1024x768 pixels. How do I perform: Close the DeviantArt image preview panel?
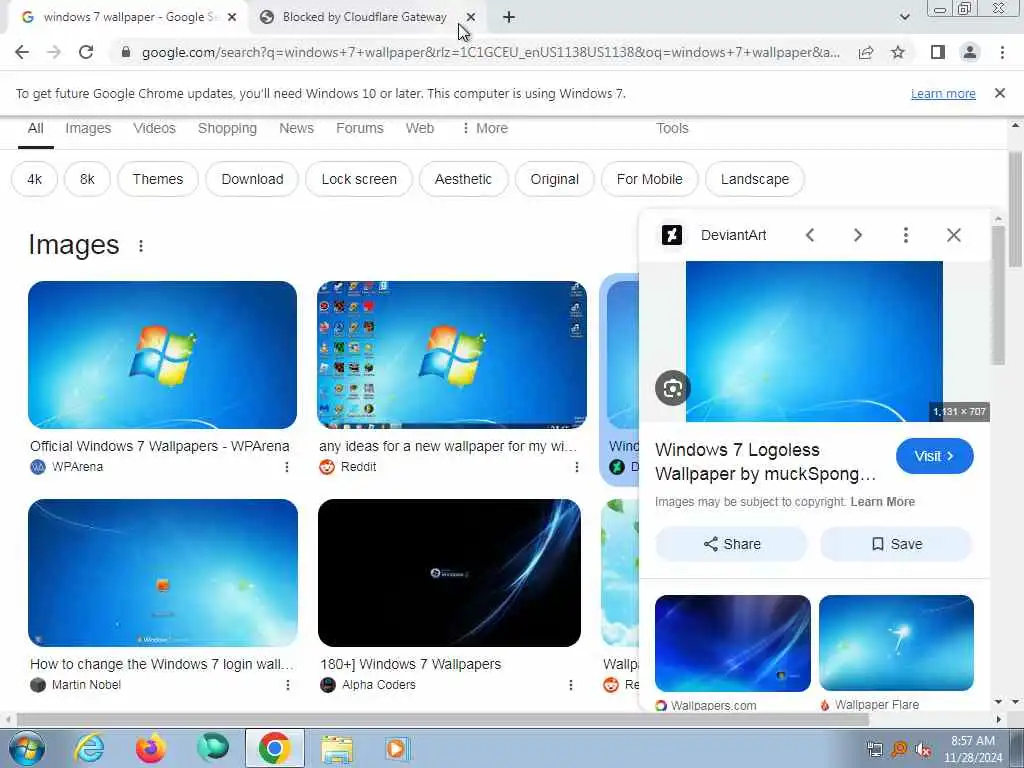(x=953, y=235)
